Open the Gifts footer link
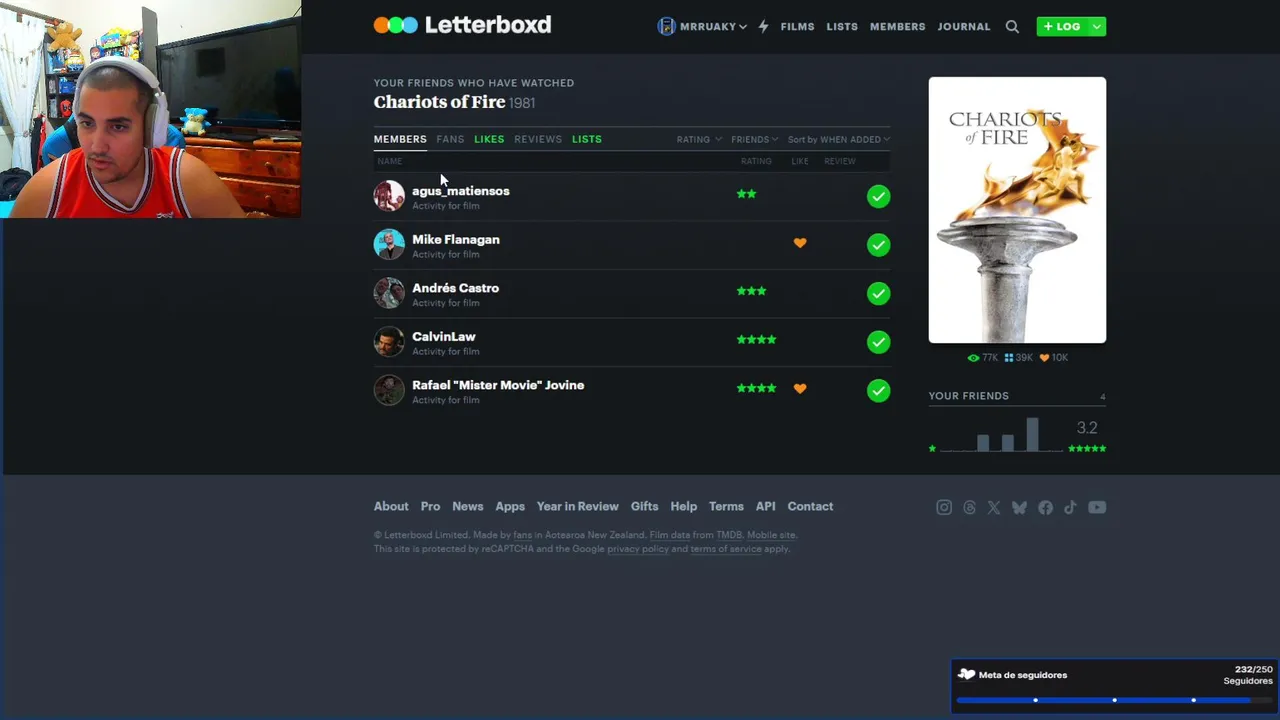The height and width of the screenshot is (720, 1280). click(644, 506)
